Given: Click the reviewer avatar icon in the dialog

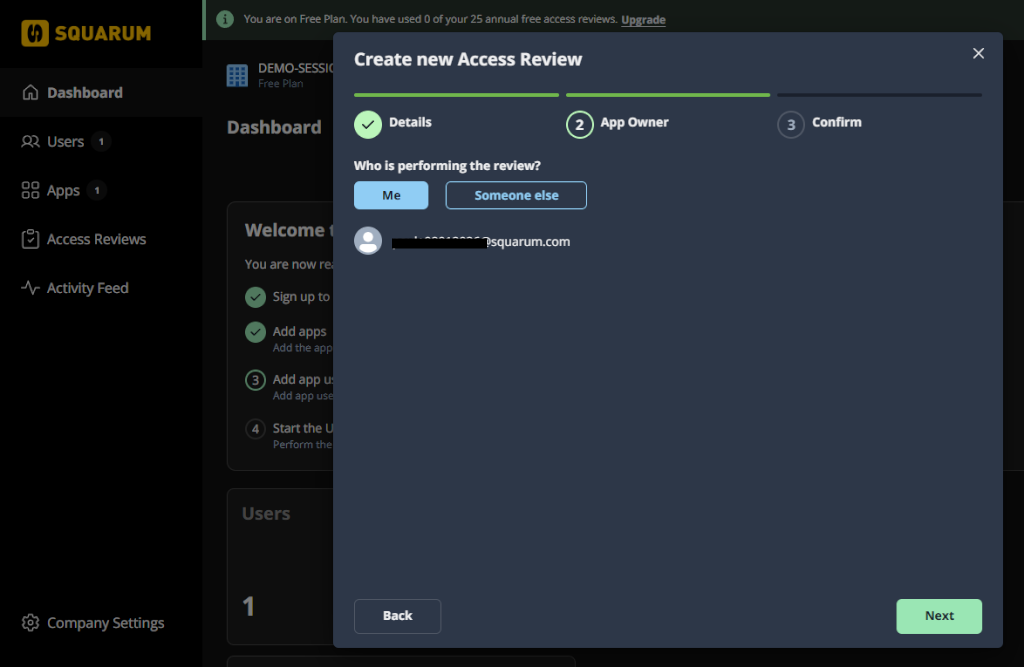Looking at the screenshot, I should (368, 240).
